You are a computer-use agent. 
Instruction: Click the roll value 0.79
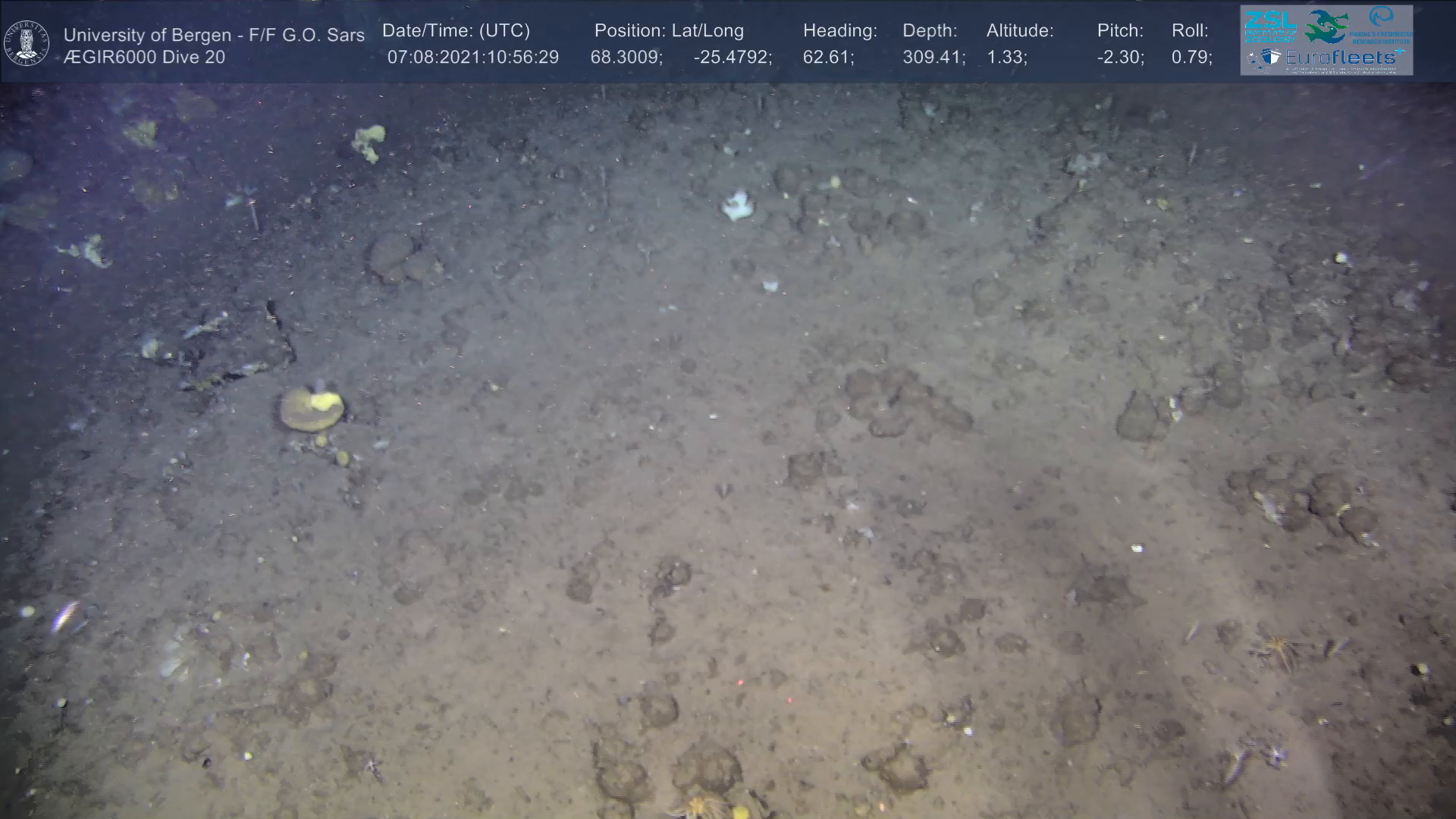(x=1191, y=58)
